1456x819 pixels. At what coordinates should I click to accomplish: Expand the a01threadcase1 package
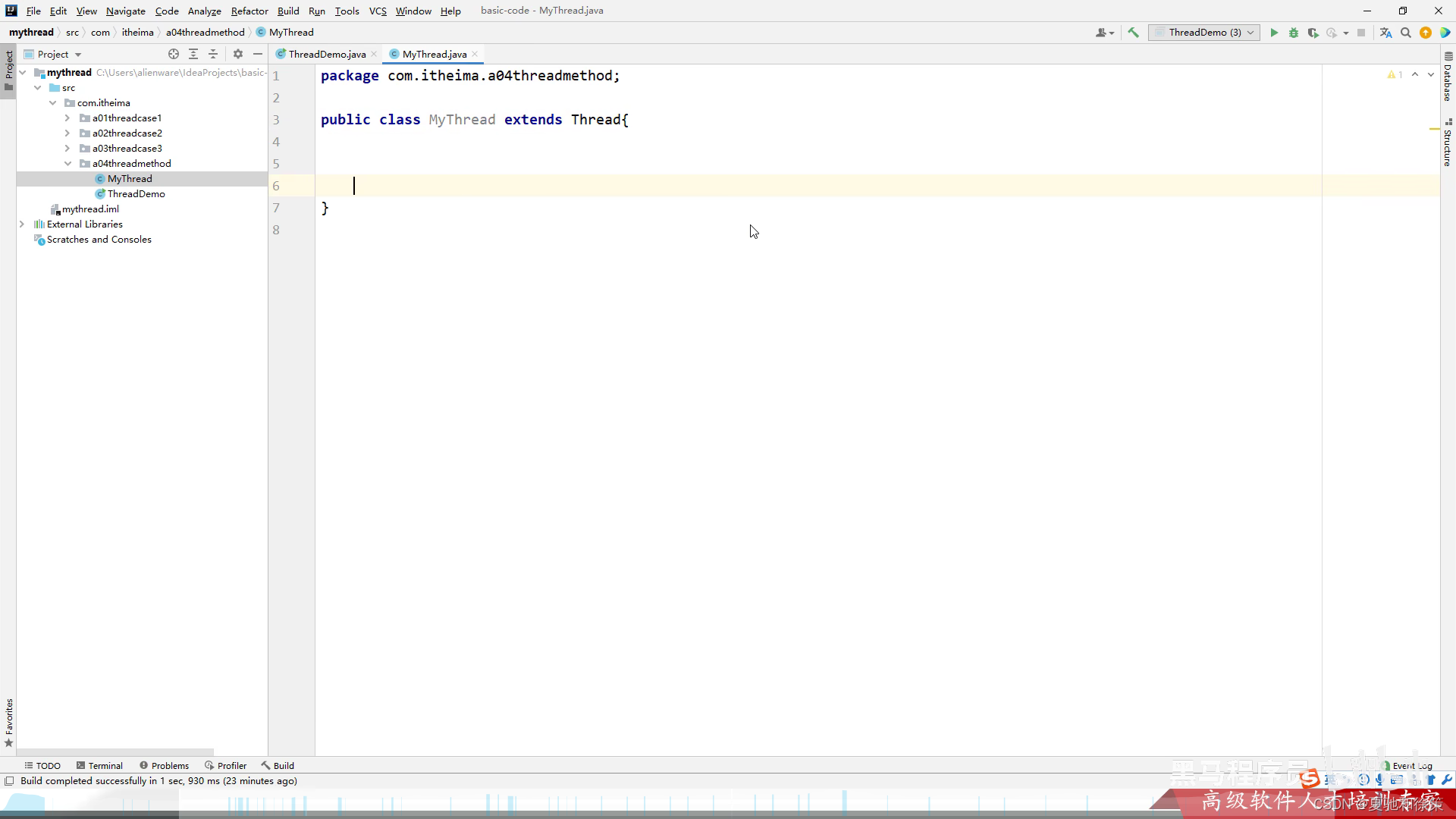pos(67,118)
